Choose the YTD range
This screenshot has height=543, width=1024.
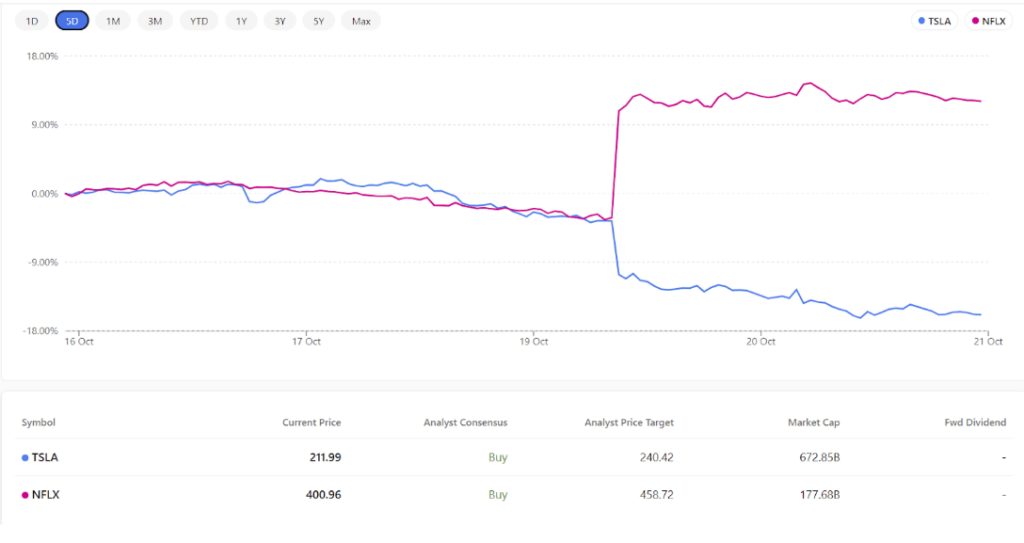pyautogui.click(x=199, y=21)
